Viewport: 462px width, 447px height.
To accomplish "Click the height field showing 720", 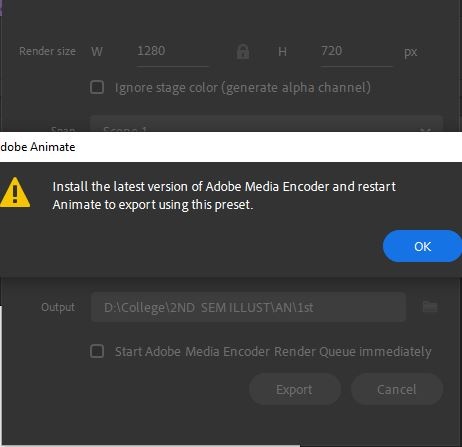I will click(x=356, y=52).
